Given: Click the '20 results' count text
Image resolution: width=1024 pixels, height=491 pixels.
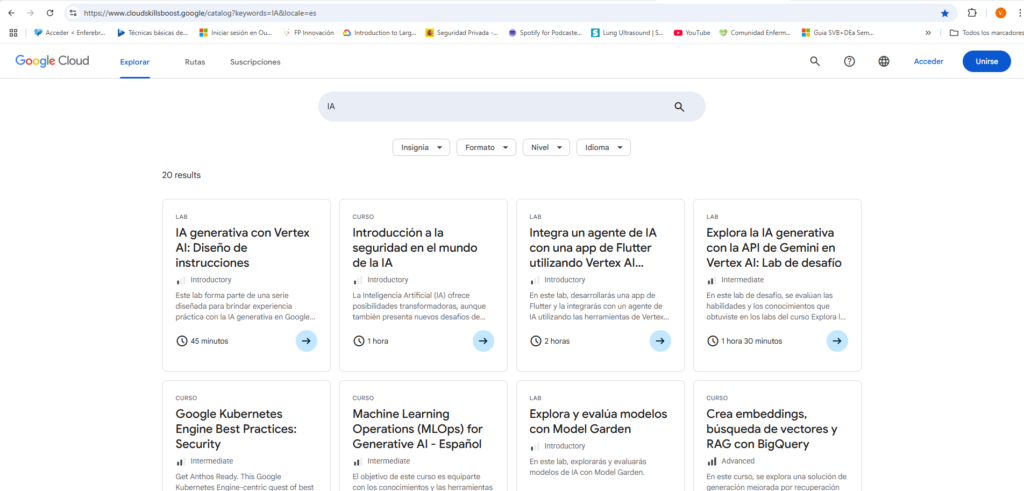Looking at the screenshot, I should pos(182,175).
